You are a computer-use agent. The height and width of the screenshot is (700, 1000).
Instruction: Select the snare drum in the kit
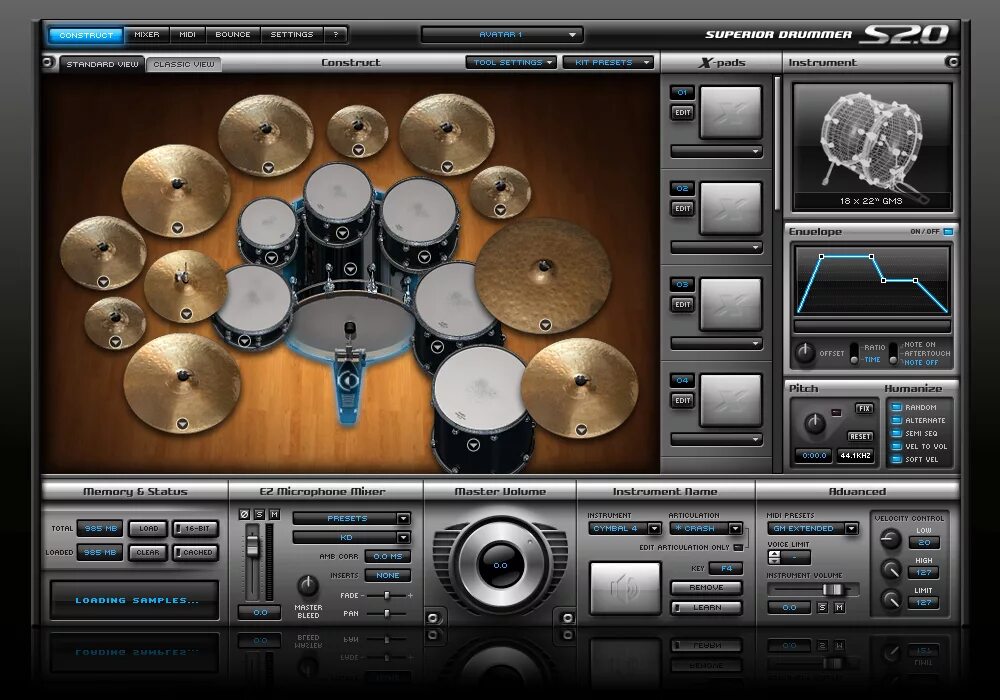tap(254, 305)
